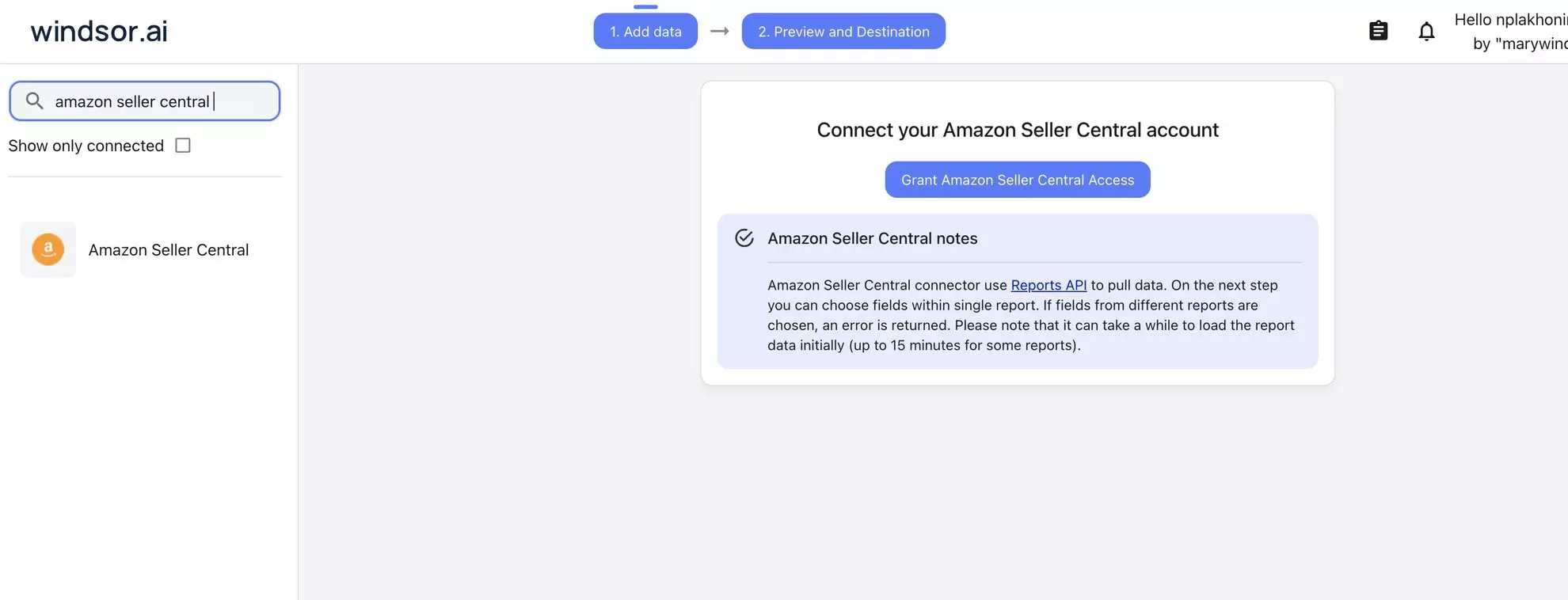Toggle the 'Show only connected' checkbox

[x=183, y=145]
